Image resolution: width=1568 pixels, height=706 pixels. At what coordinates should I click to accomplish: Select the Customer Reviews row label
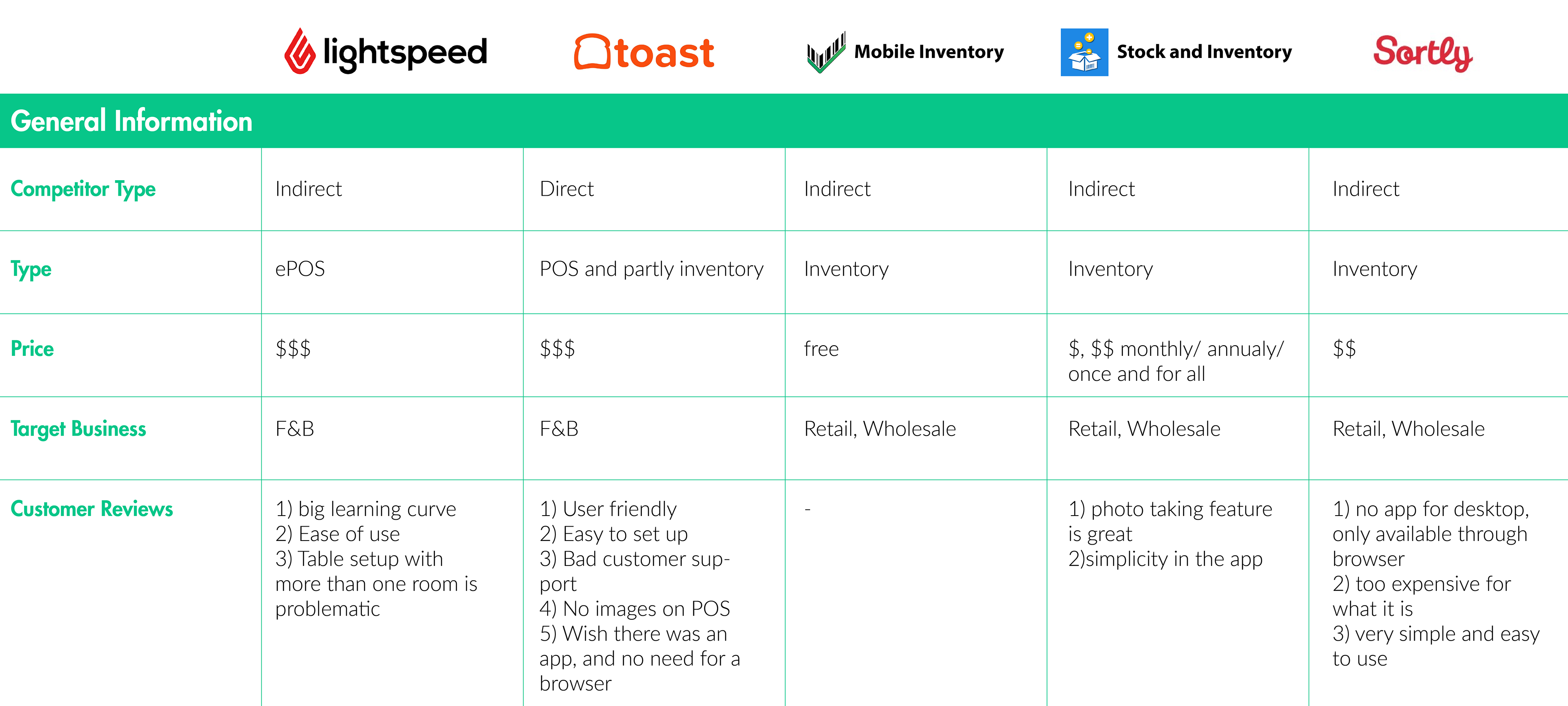(92, 509)
